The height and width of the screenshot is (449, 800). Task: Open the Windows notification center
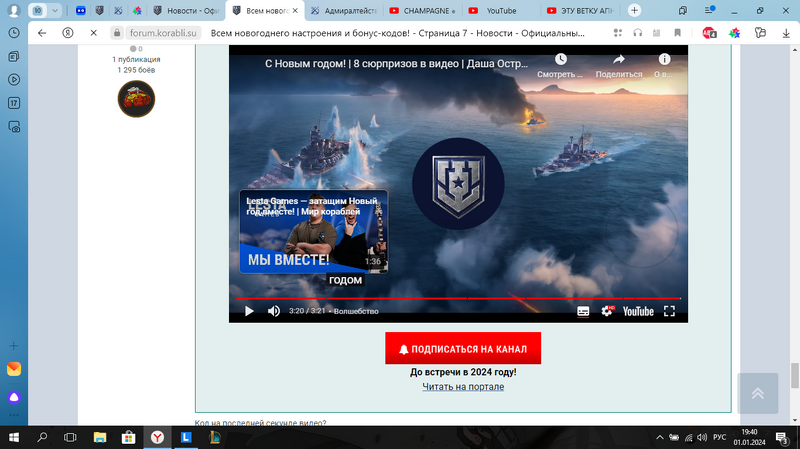pyautogui.click(x=782, y=437)
